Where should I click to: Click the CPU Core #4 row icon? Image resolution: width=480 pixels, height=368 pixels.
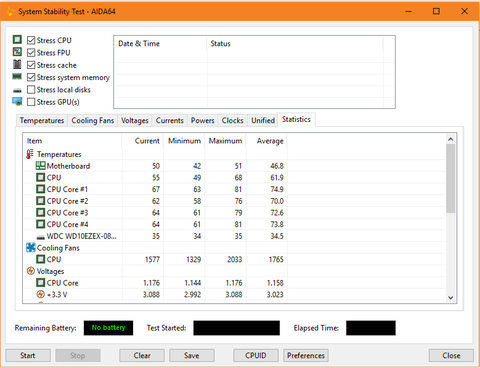click(41, 224)
